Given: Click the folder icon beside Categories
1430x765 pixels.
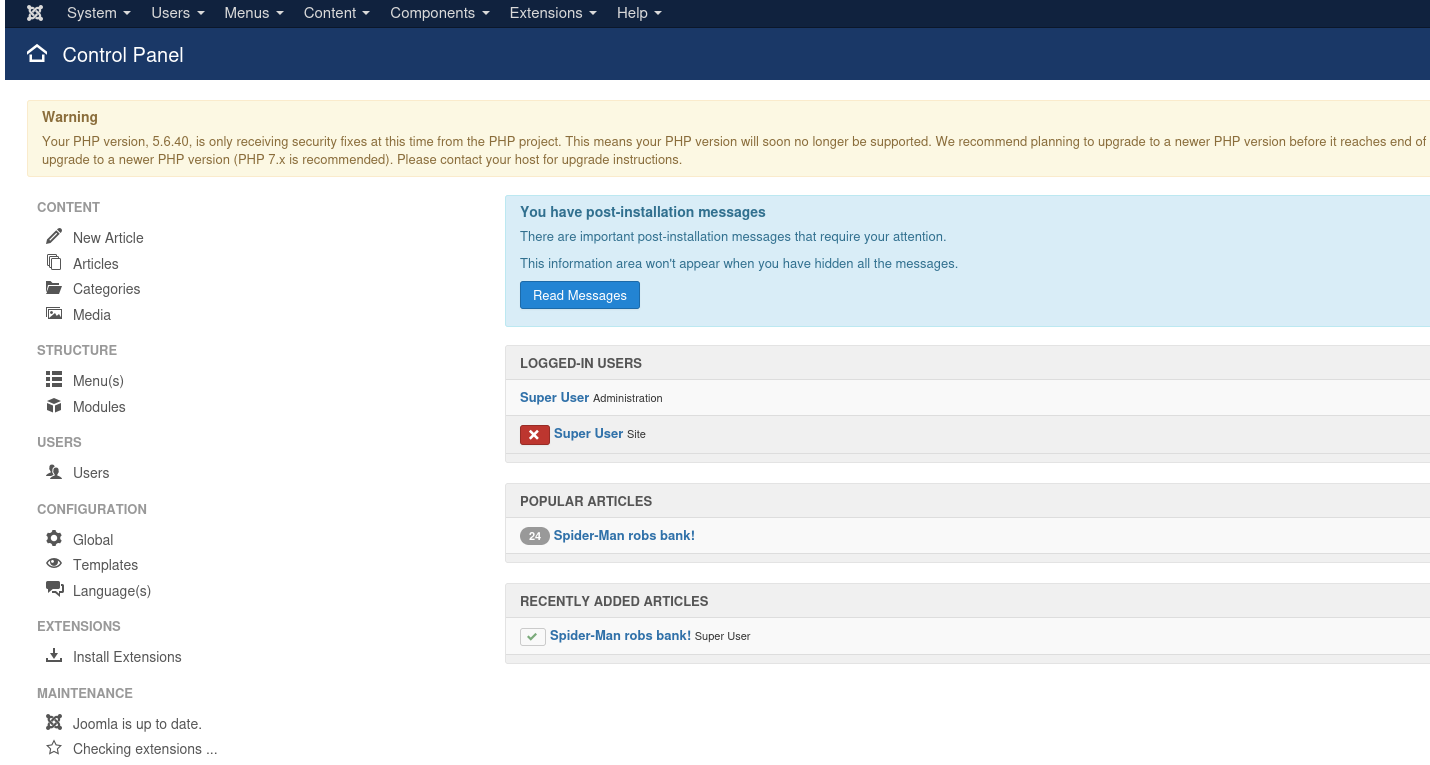Looking at the screenshot, I should 54,288.
